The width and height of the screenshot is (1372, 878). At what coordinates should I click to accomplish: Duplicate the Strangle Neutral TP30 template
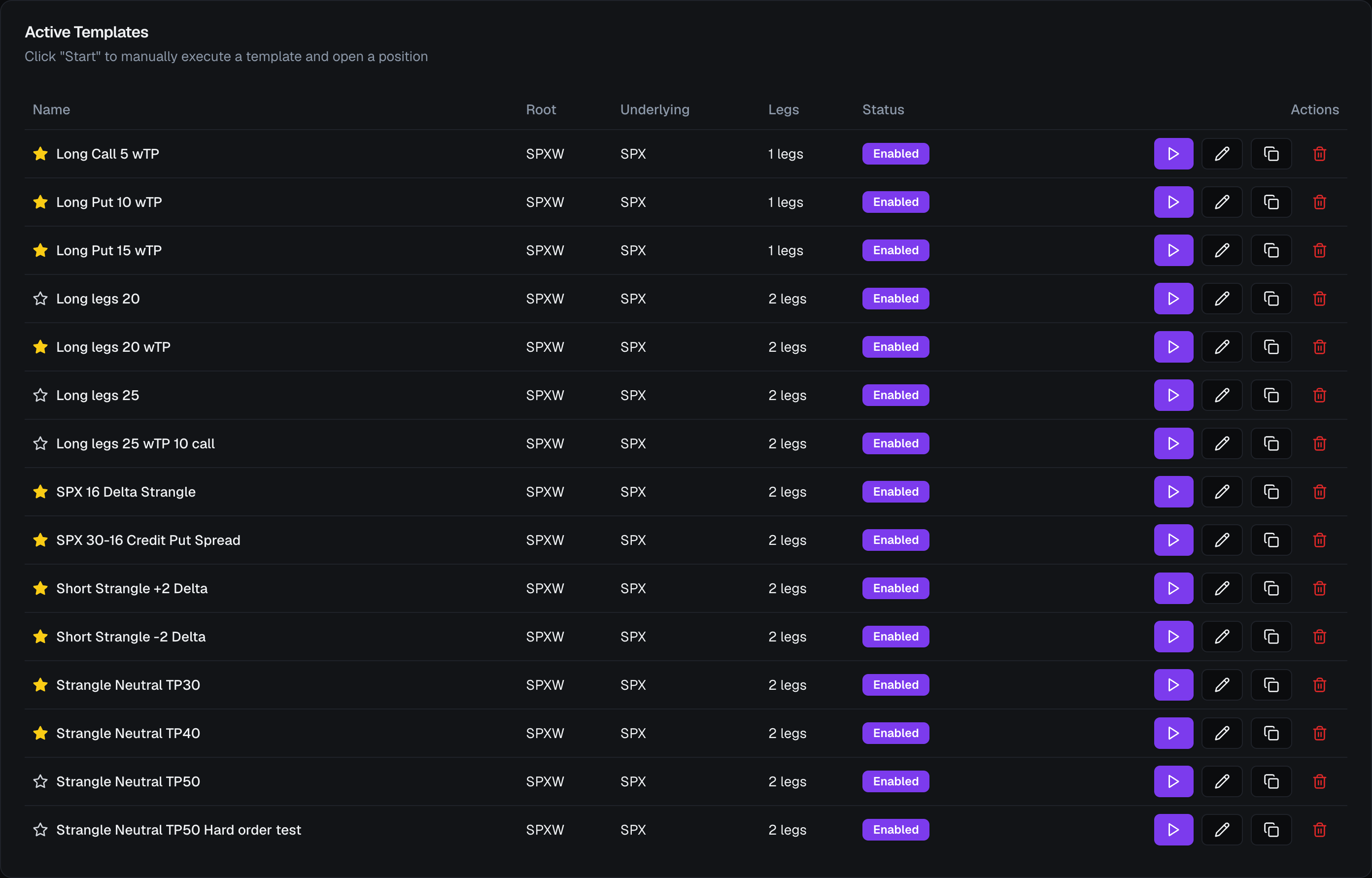click(1270, 685)
